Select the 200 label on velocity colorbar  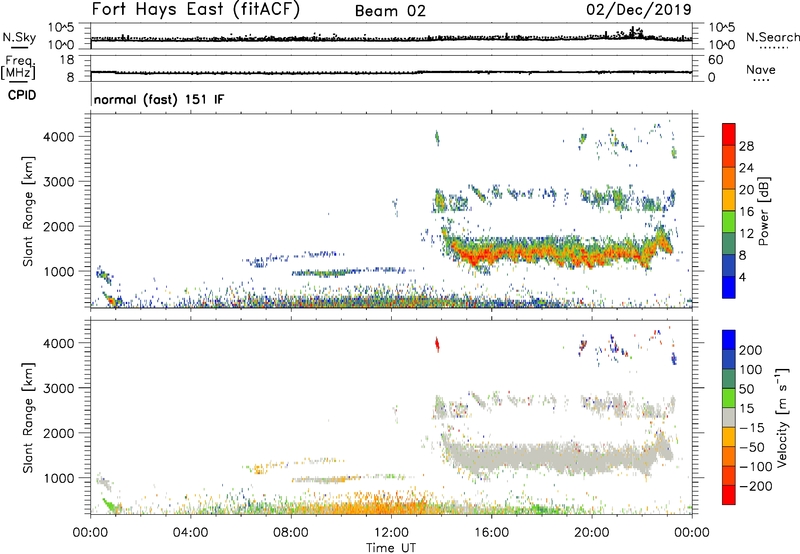[x=751, y=350]
